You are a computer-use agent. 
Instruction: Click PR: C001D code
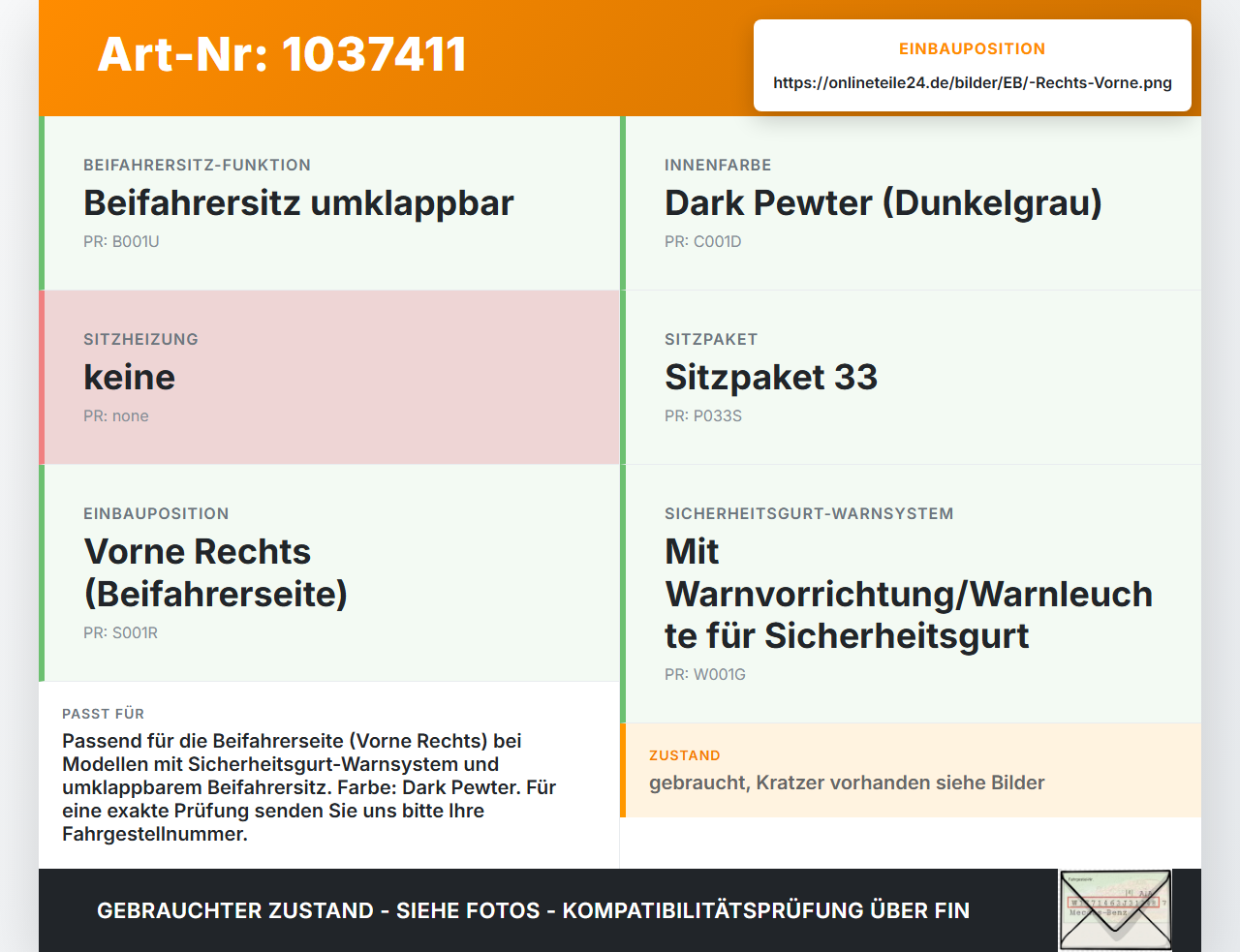703,241
